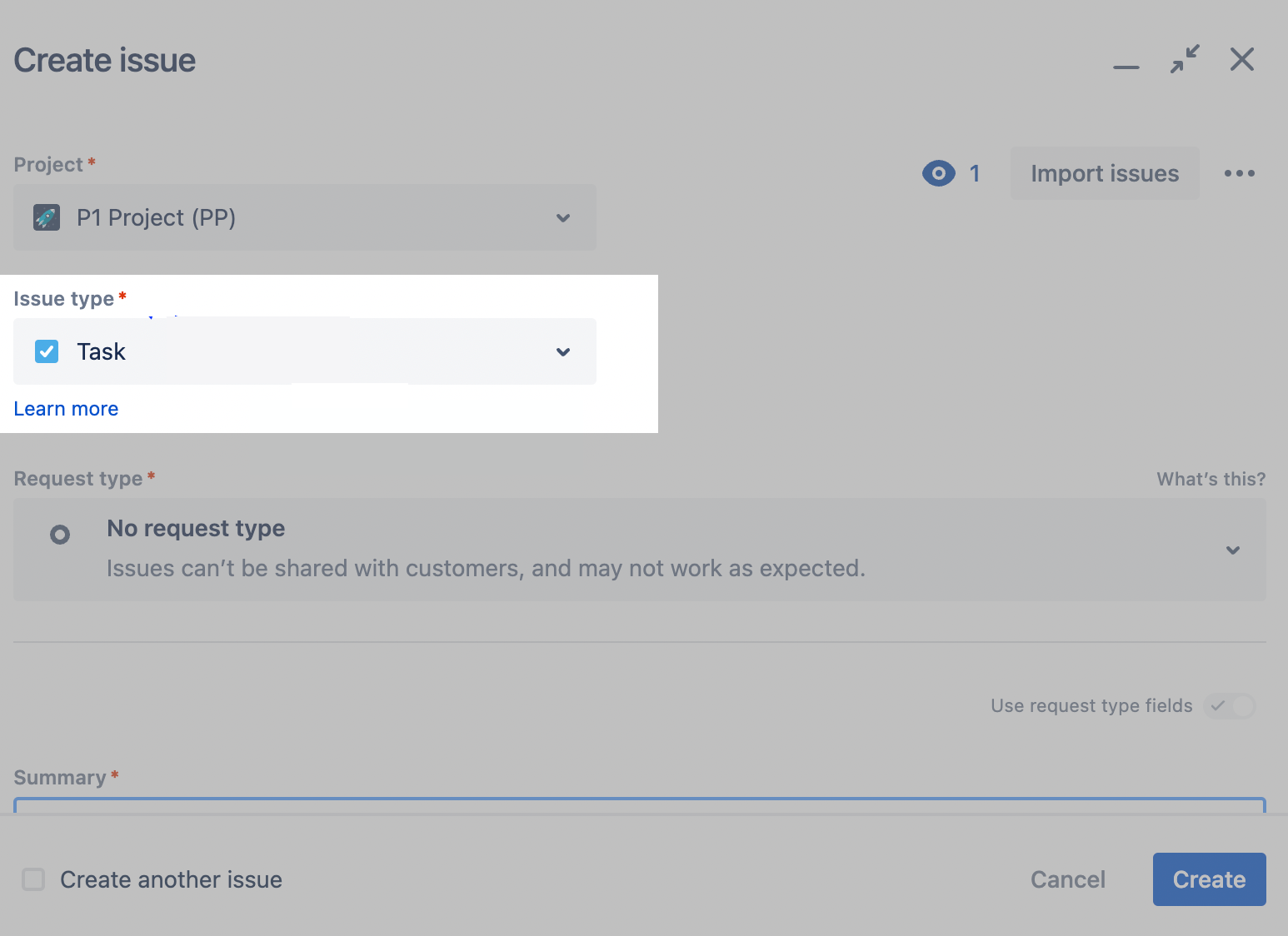1288x936 pixels.
Task: Click the No request type circle icon
Action: tap(60, 534)
